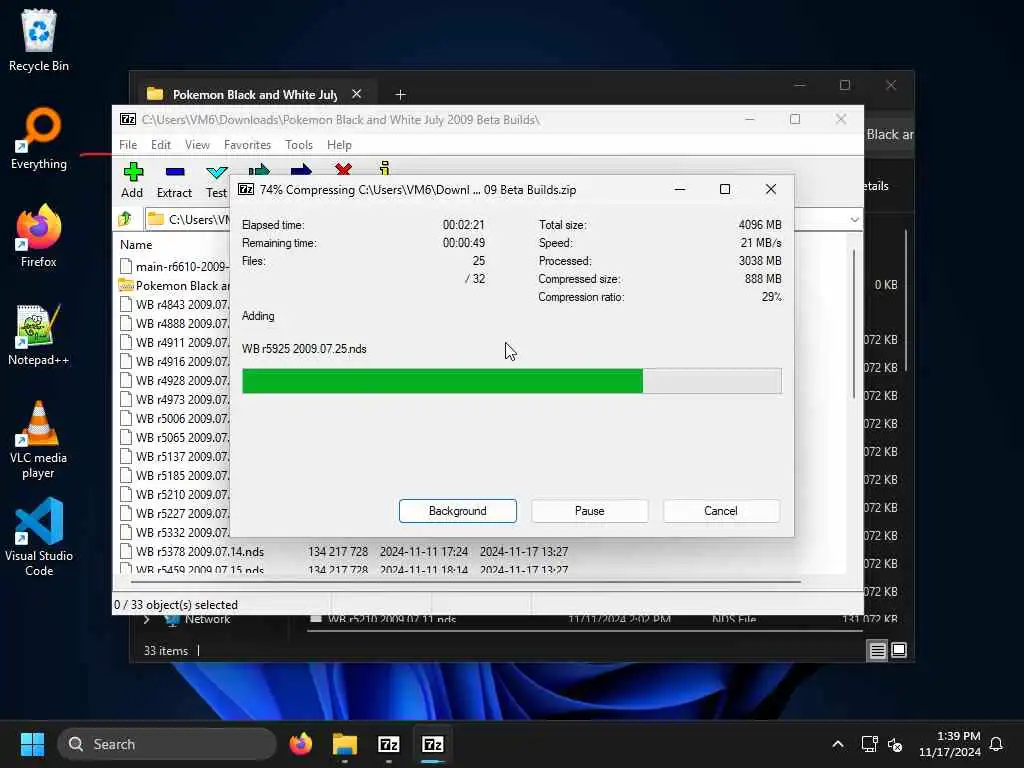1024x768 pixels.
Task: Click the Info toolbar icon in 7-Zip
Action: click(385, 168)
